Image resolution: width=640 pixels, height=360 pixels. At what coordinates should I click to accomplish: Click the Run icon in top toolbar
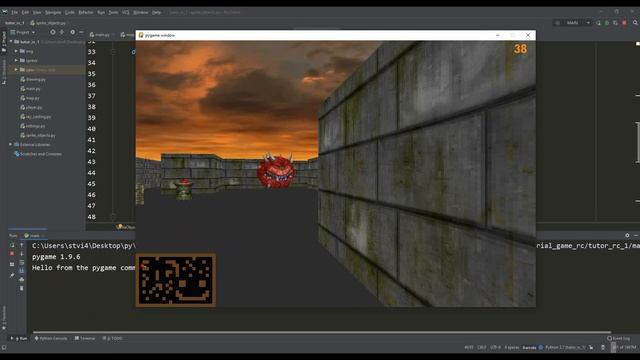click(x=598, y=23)
